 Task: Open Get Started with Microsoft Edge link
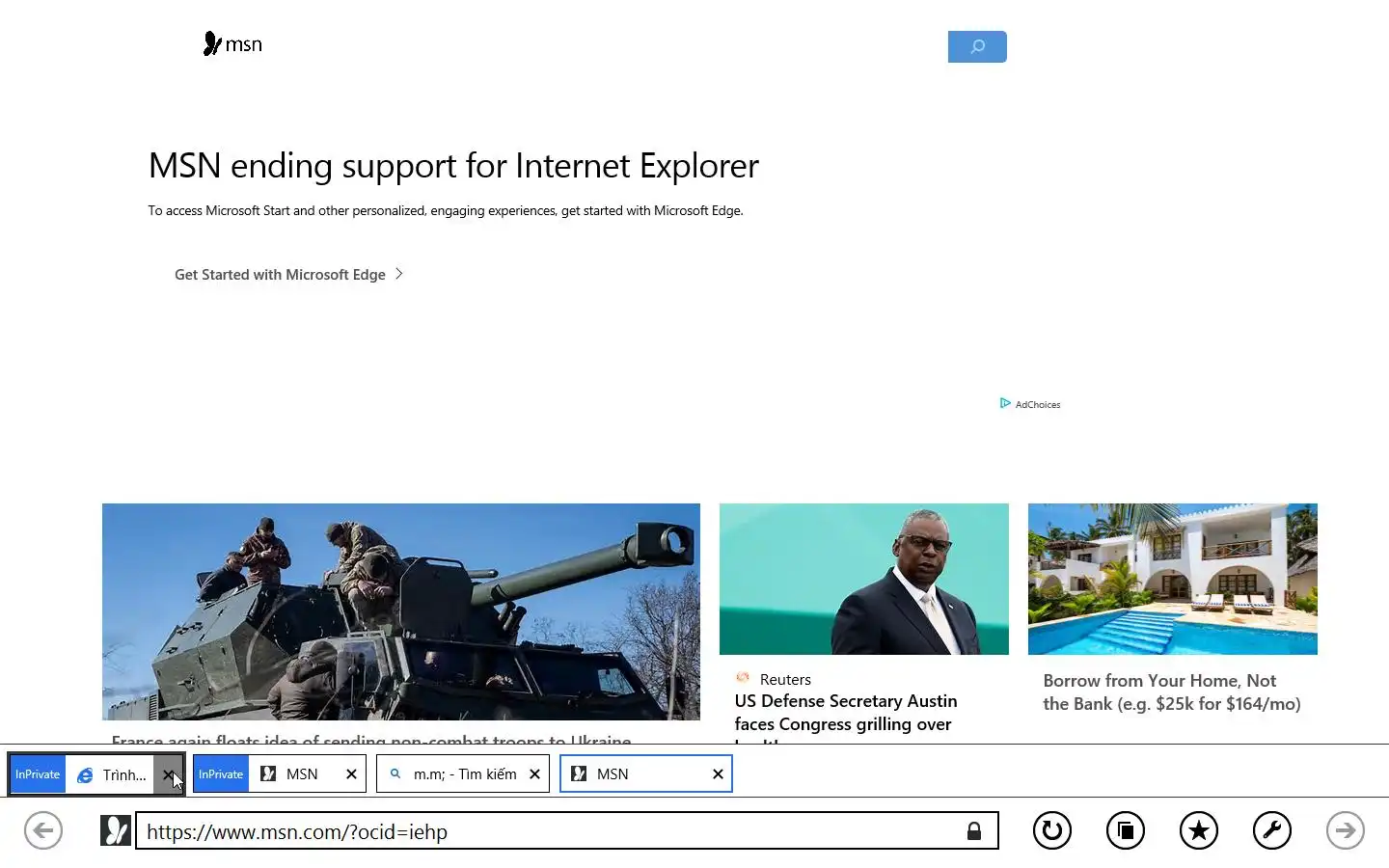pyautogui.click(x=280, y=275)
